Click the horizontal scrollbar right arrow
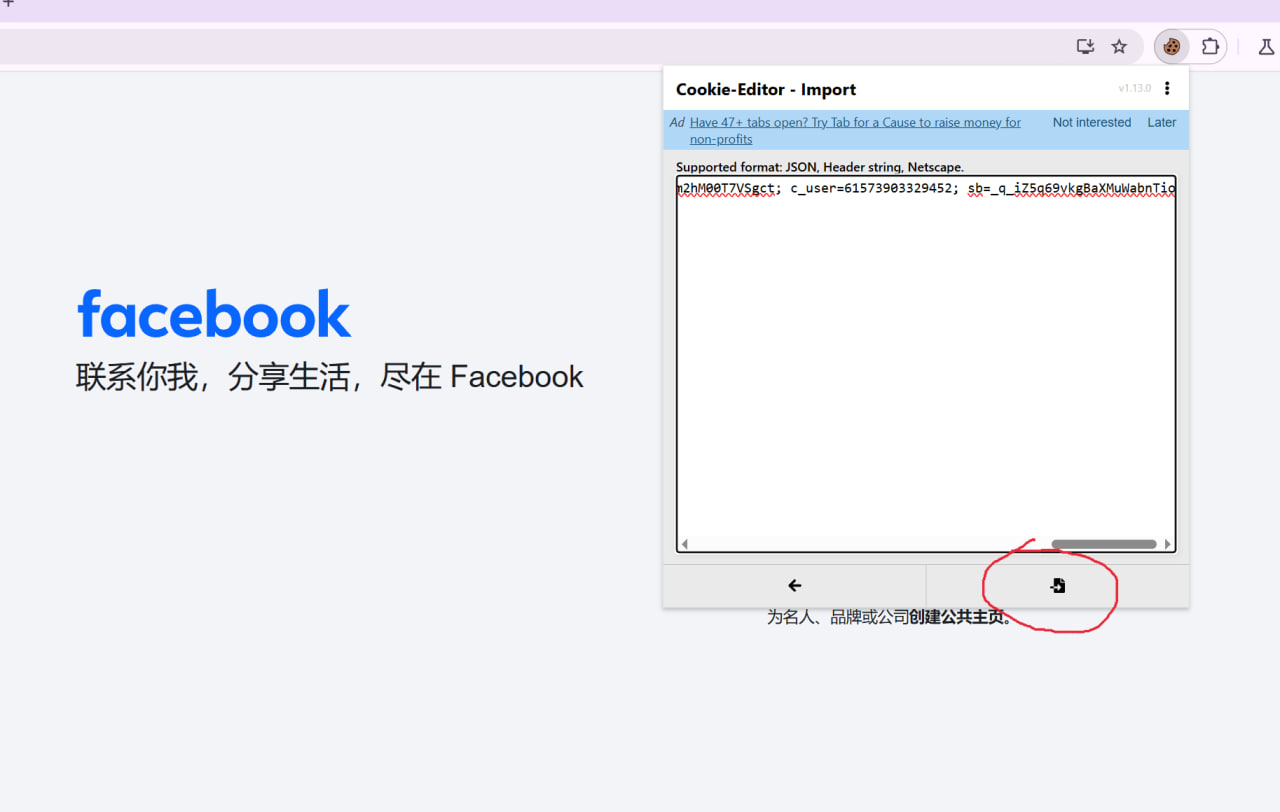 [1167, 545]
